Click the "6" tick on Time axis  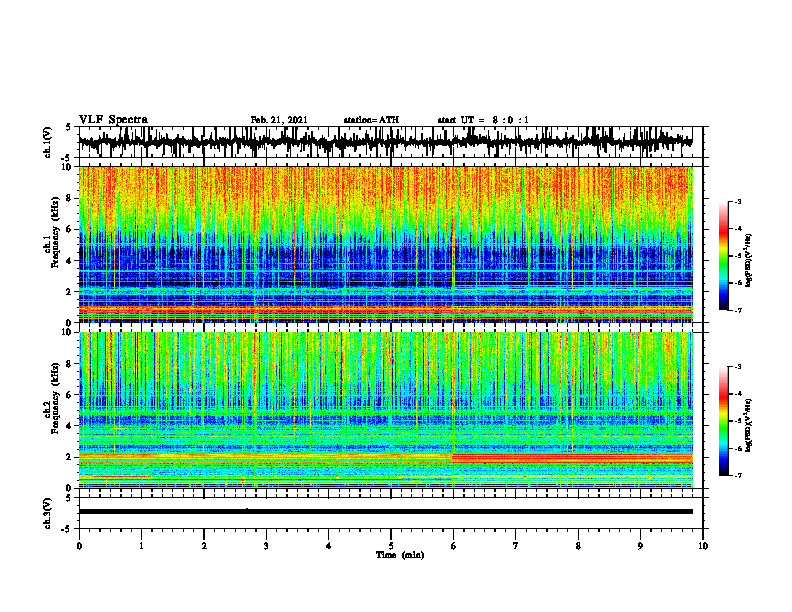[x=454, y=546]
